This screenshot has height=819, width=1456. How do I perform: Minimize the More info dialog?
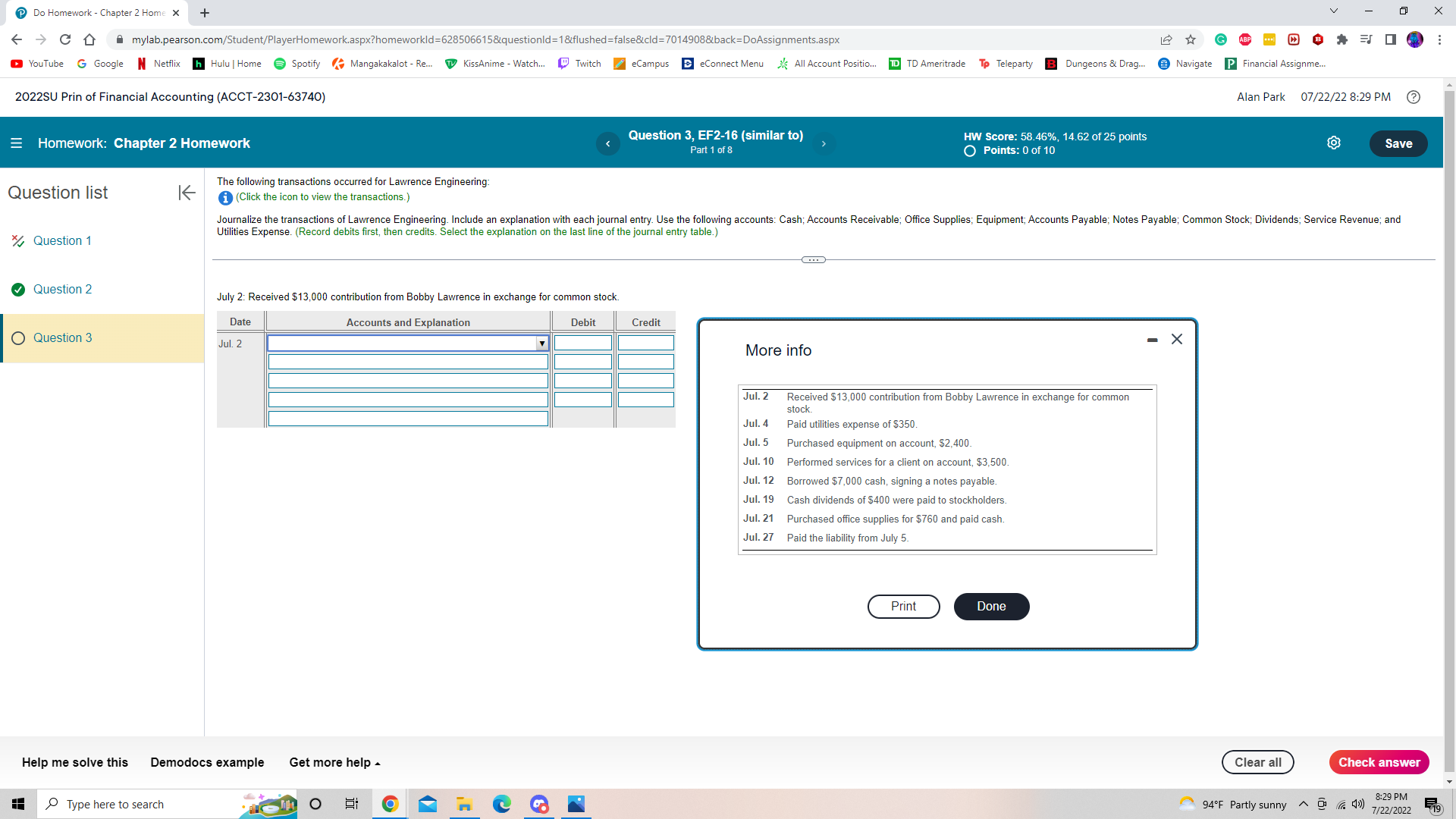pyautogui.click(x=1152, y=340)
